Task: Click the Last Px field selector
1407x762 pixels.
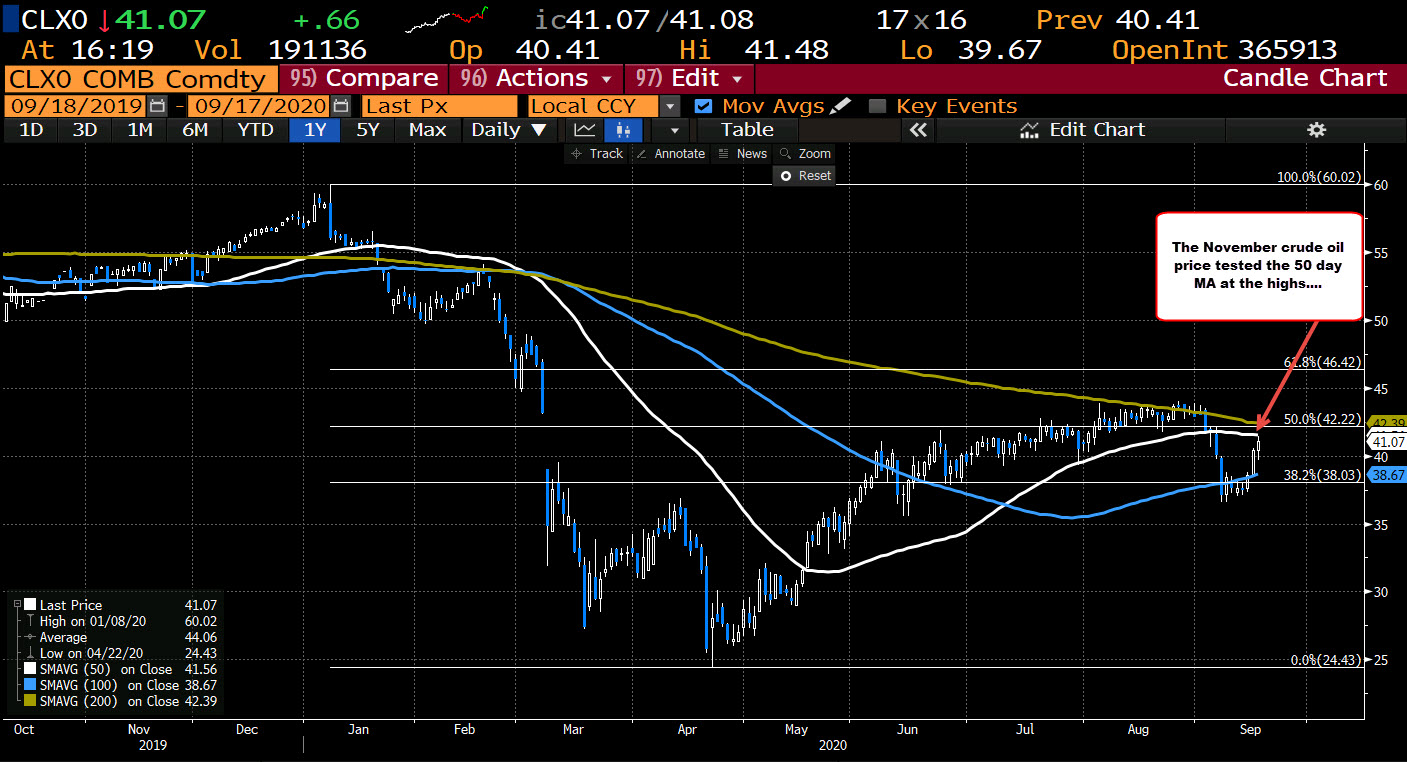Action: (441, 106)
